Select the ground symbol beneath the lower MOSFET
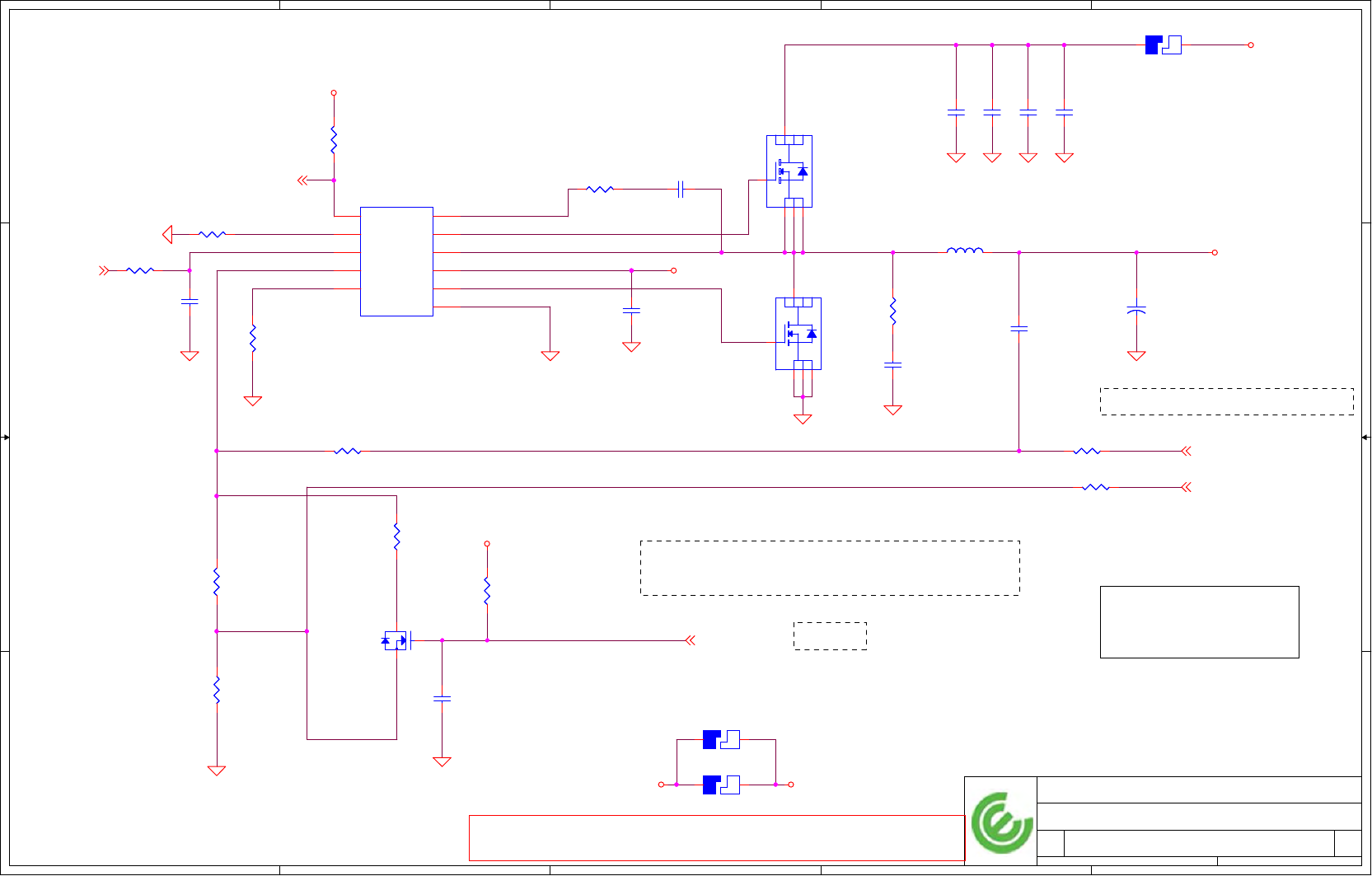Screen dimensions: 1372x876 click(x=803, y=419)
